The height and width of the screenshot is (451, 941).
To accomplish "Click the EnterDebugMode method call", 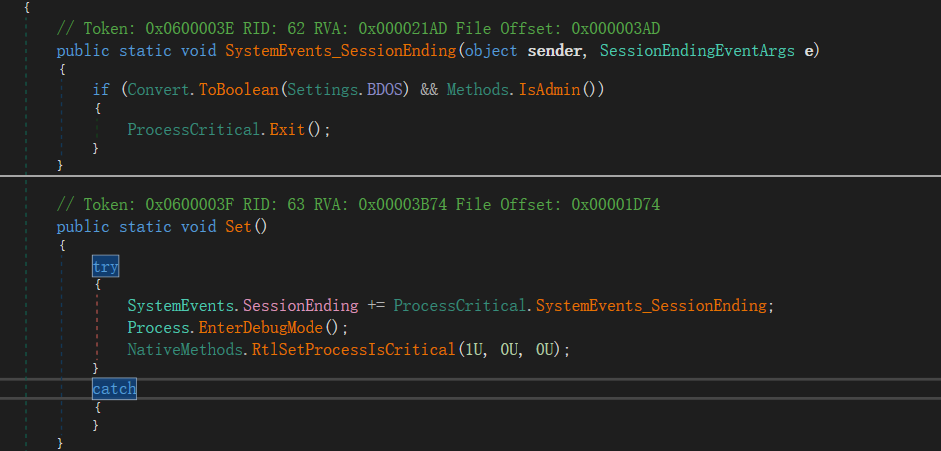I will point(260,327).
